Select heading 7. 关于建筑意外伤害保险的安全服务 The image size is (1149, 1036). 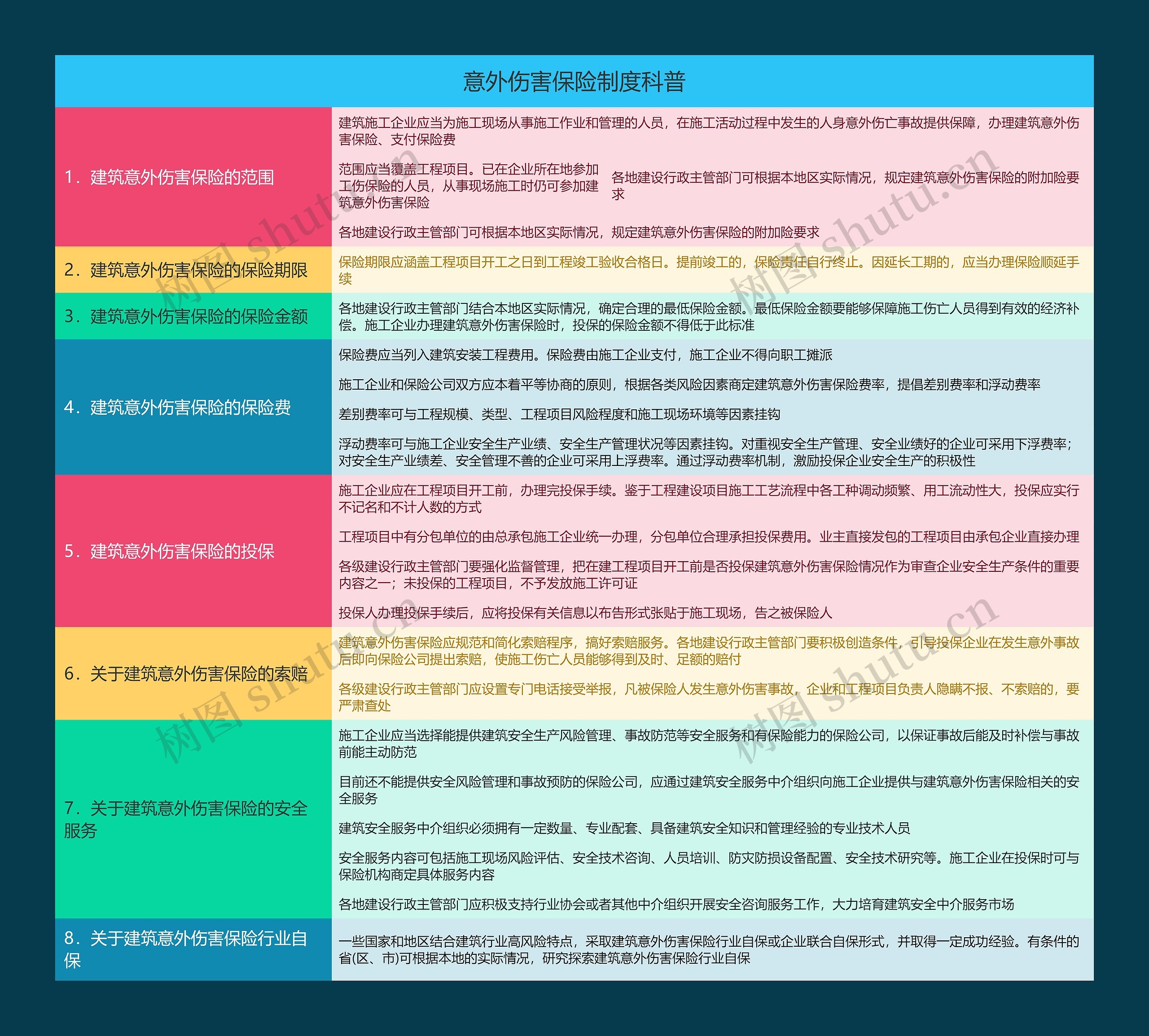[185, 819]
